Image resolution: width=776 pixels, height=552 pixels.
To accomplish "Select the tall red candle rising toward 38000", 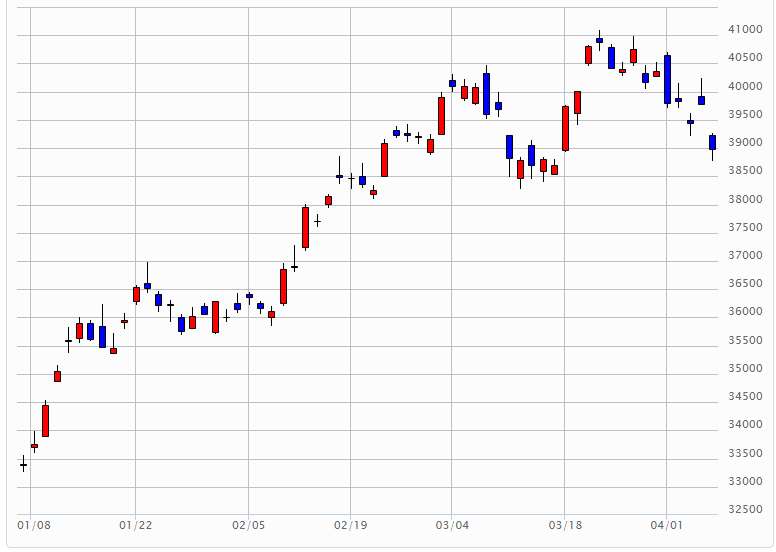I will (305, 227).
